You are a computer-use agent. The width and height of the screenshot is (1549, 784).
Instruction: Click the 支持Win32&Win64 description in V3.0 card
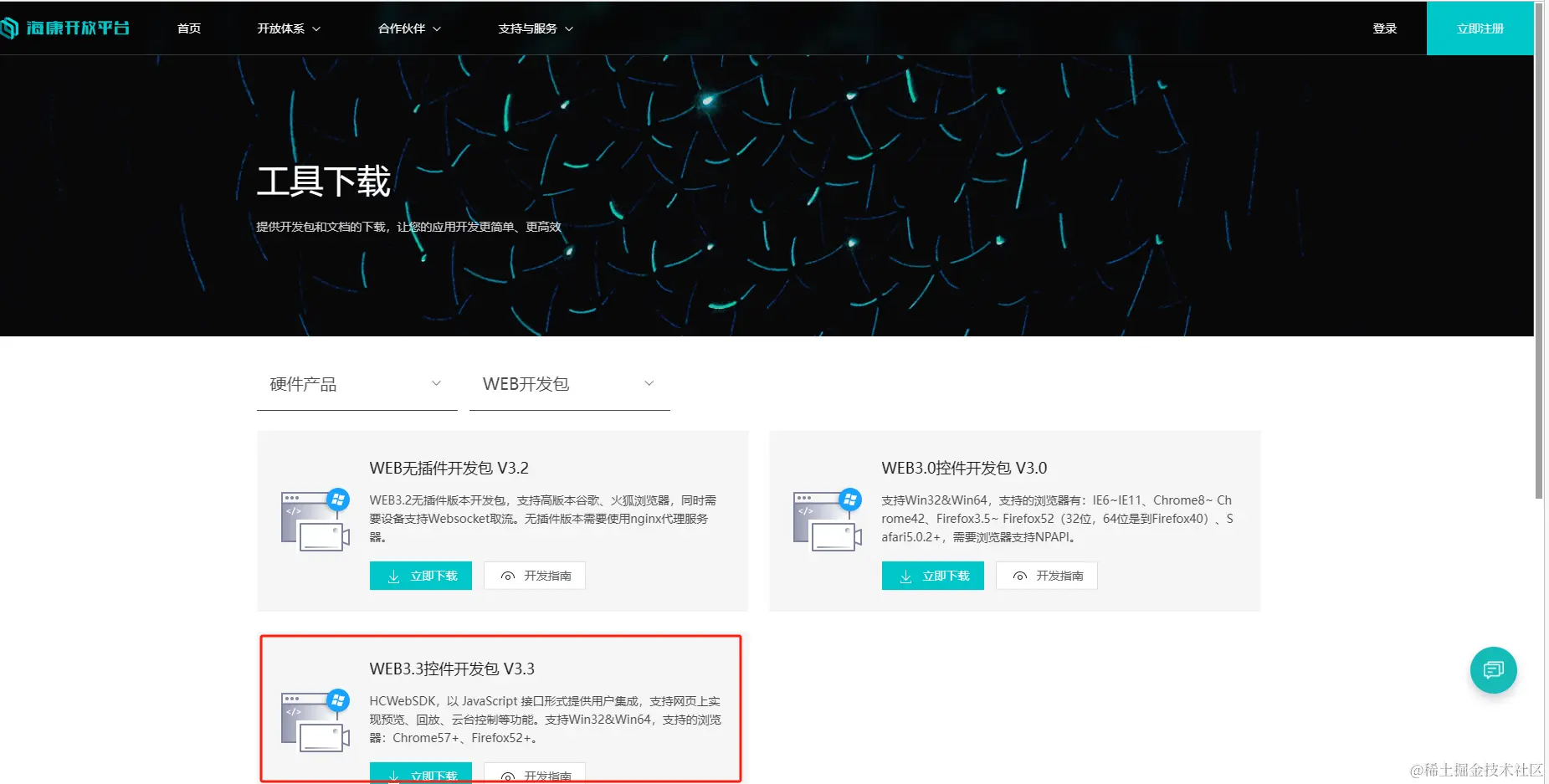coord(1057,519)
